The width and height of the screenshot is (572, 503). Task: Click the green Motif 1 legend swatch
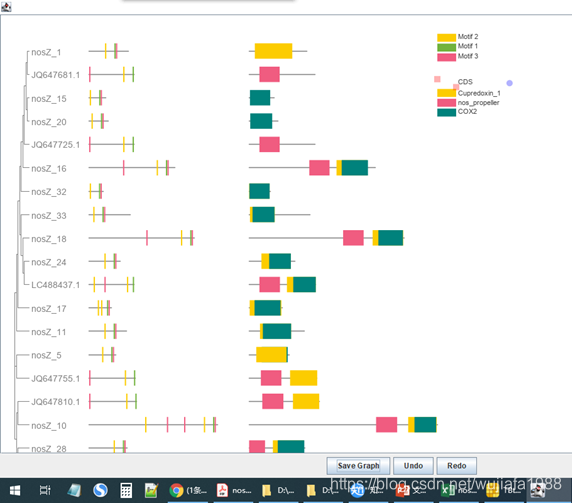point(447,47)
